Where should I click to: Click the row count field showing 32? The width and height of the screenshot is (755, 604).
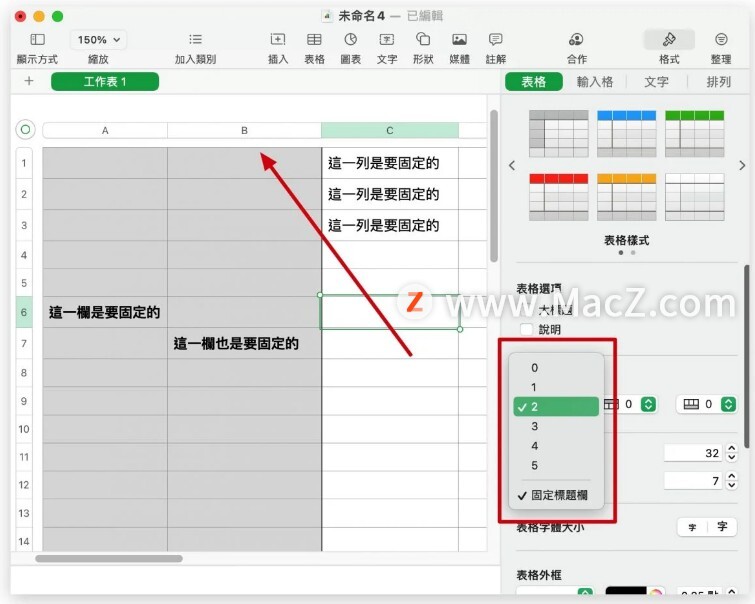point(692,453)
